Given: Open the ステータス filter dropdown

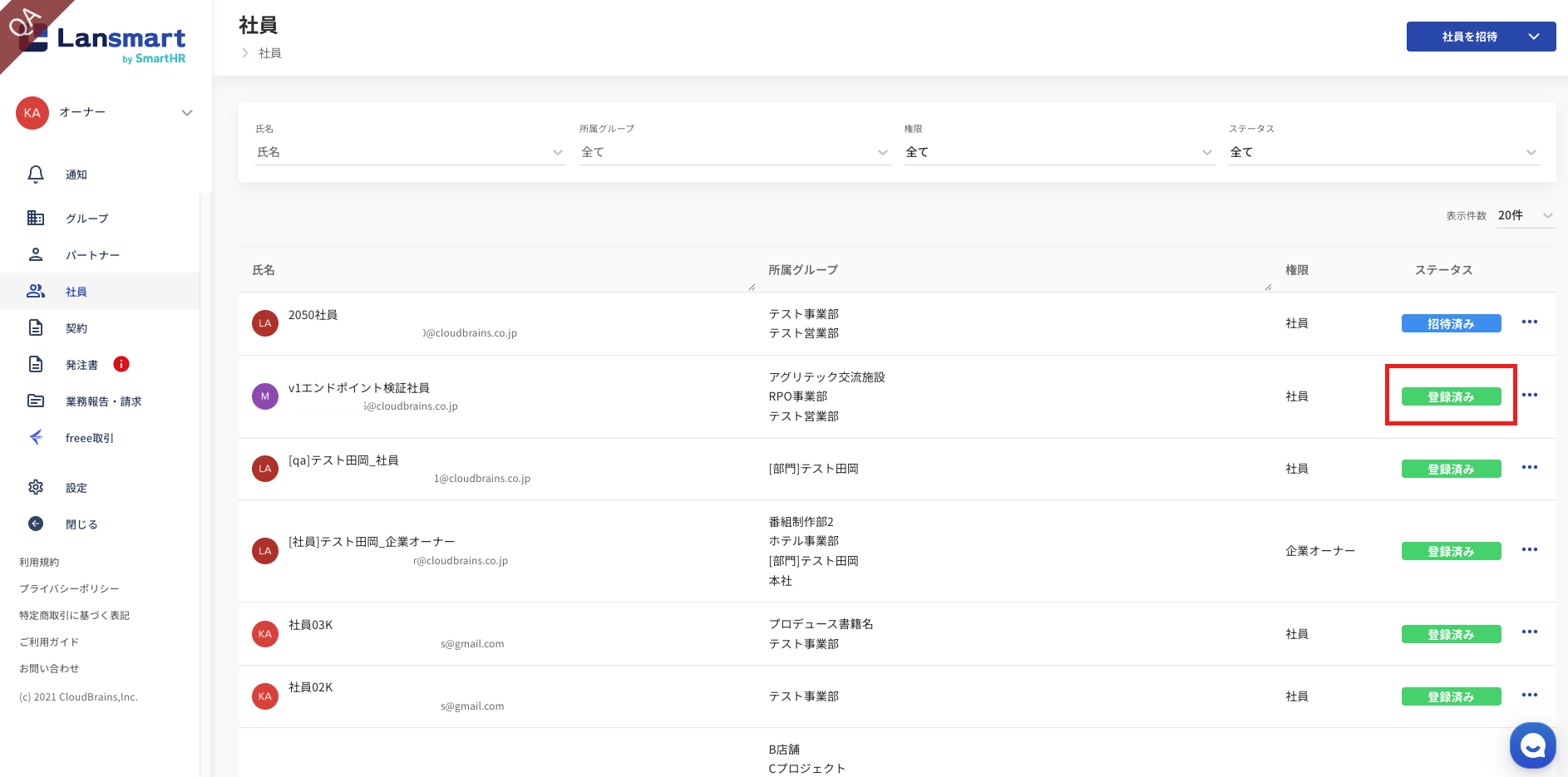Looking at the screenshot, I should 1383,152.
